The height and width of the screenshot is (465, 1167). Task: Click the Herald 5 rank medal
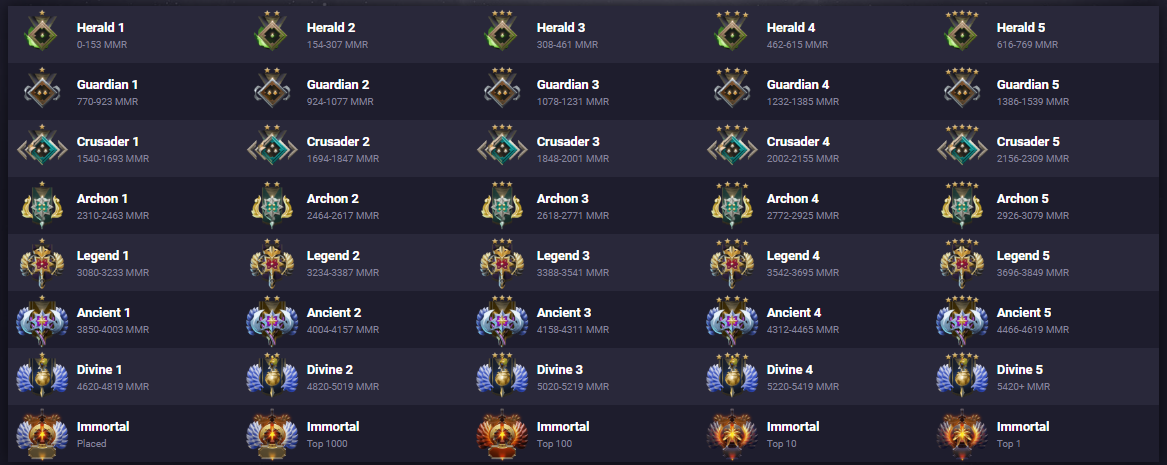957,32
